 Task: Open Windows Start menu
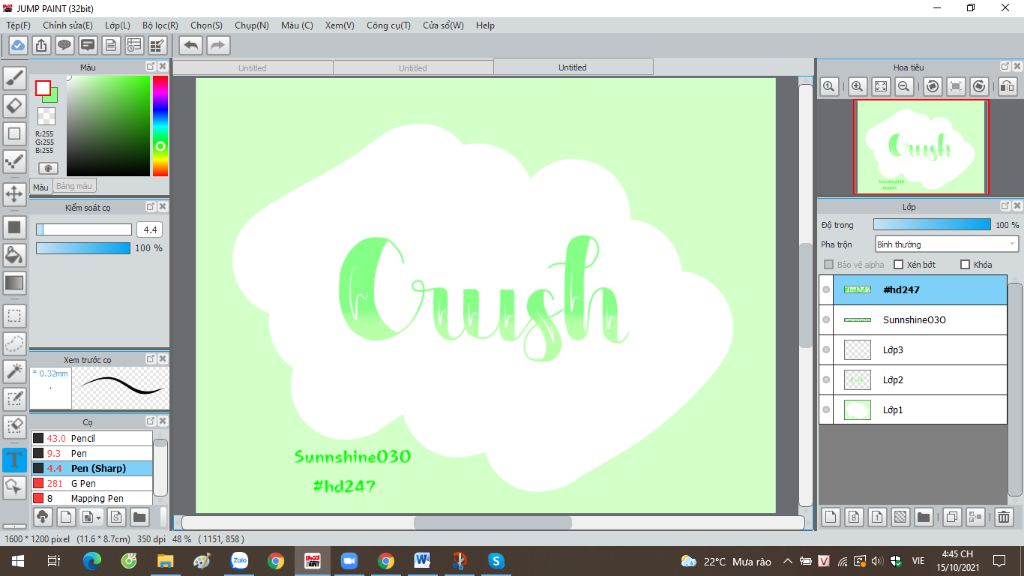[18, 561]
